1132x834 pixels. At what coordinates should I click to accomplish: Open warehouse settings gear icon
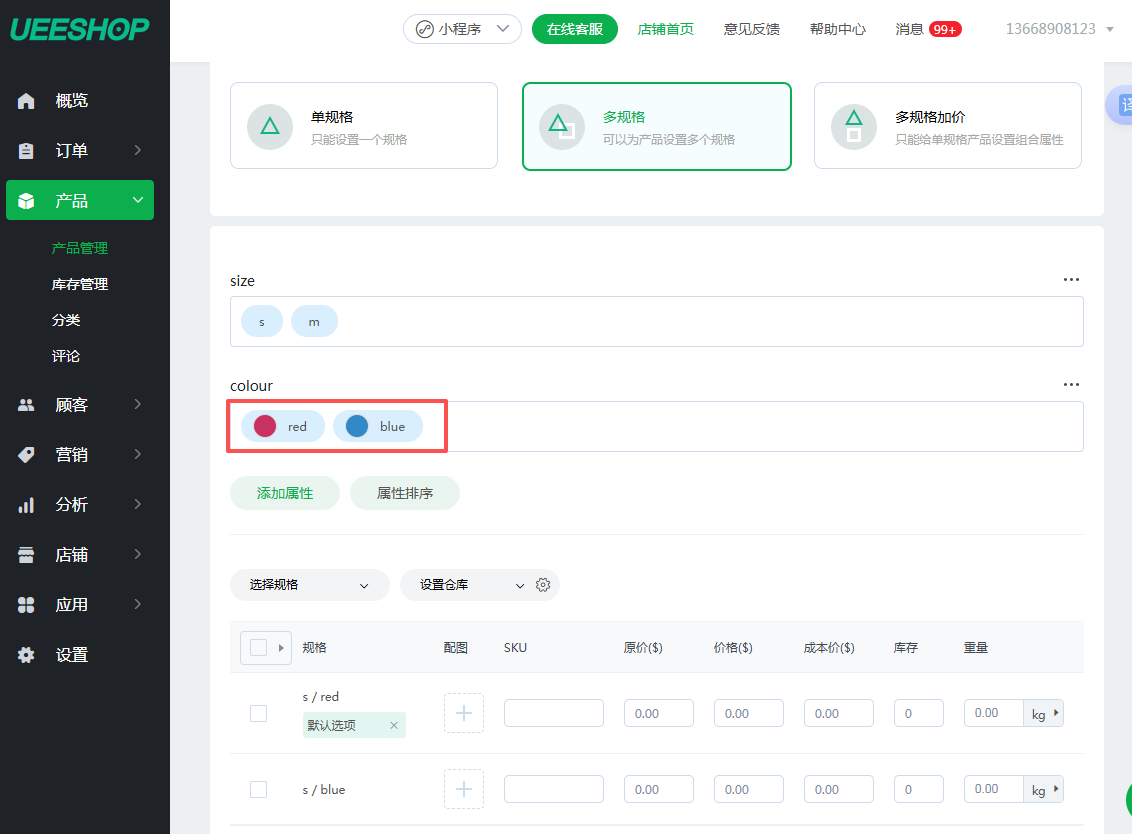(543, 585)
